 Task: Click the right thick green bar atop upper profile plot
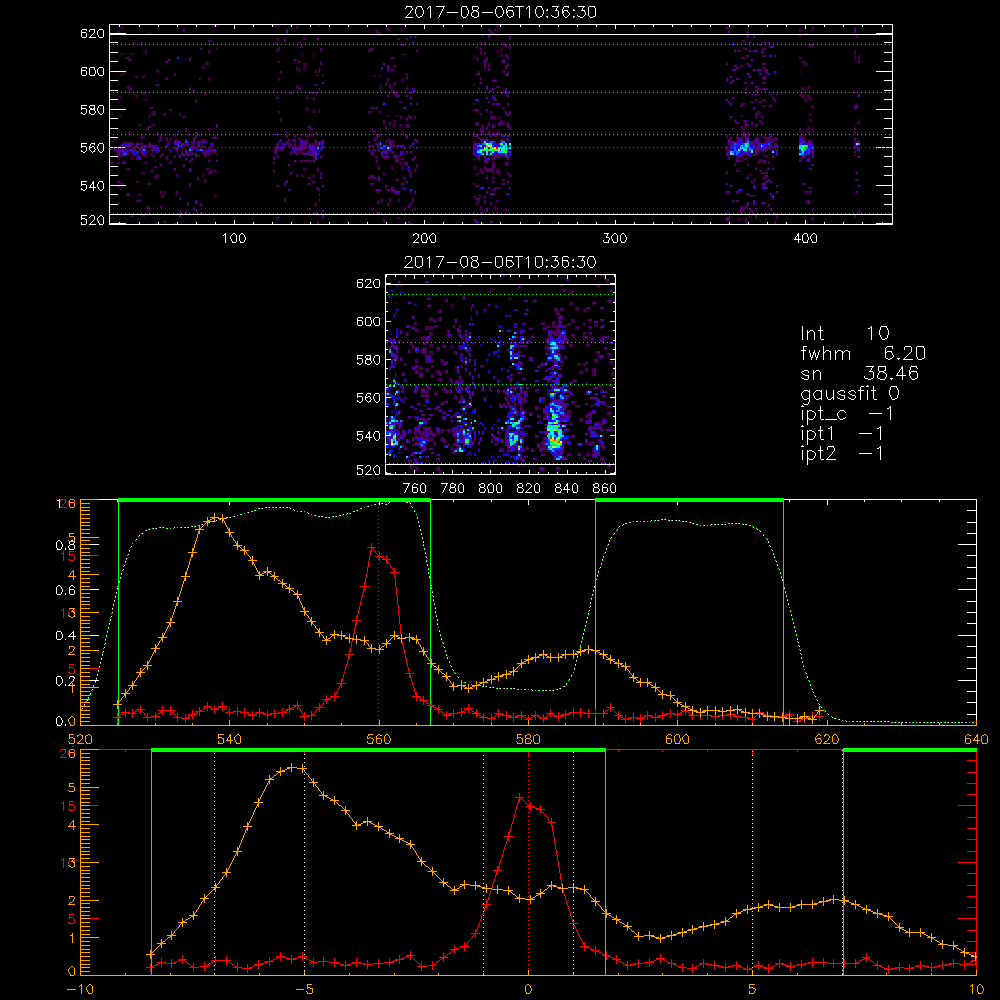click(x=689, y=500)
